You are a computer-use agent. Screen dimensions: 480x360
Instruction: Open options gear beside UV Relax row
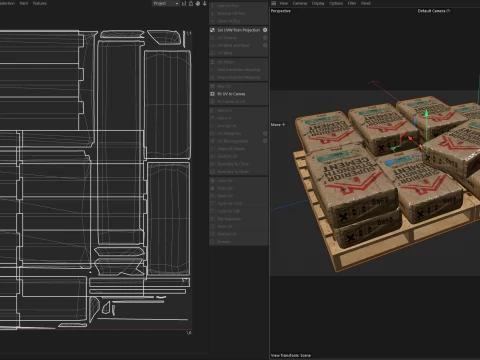265,45
